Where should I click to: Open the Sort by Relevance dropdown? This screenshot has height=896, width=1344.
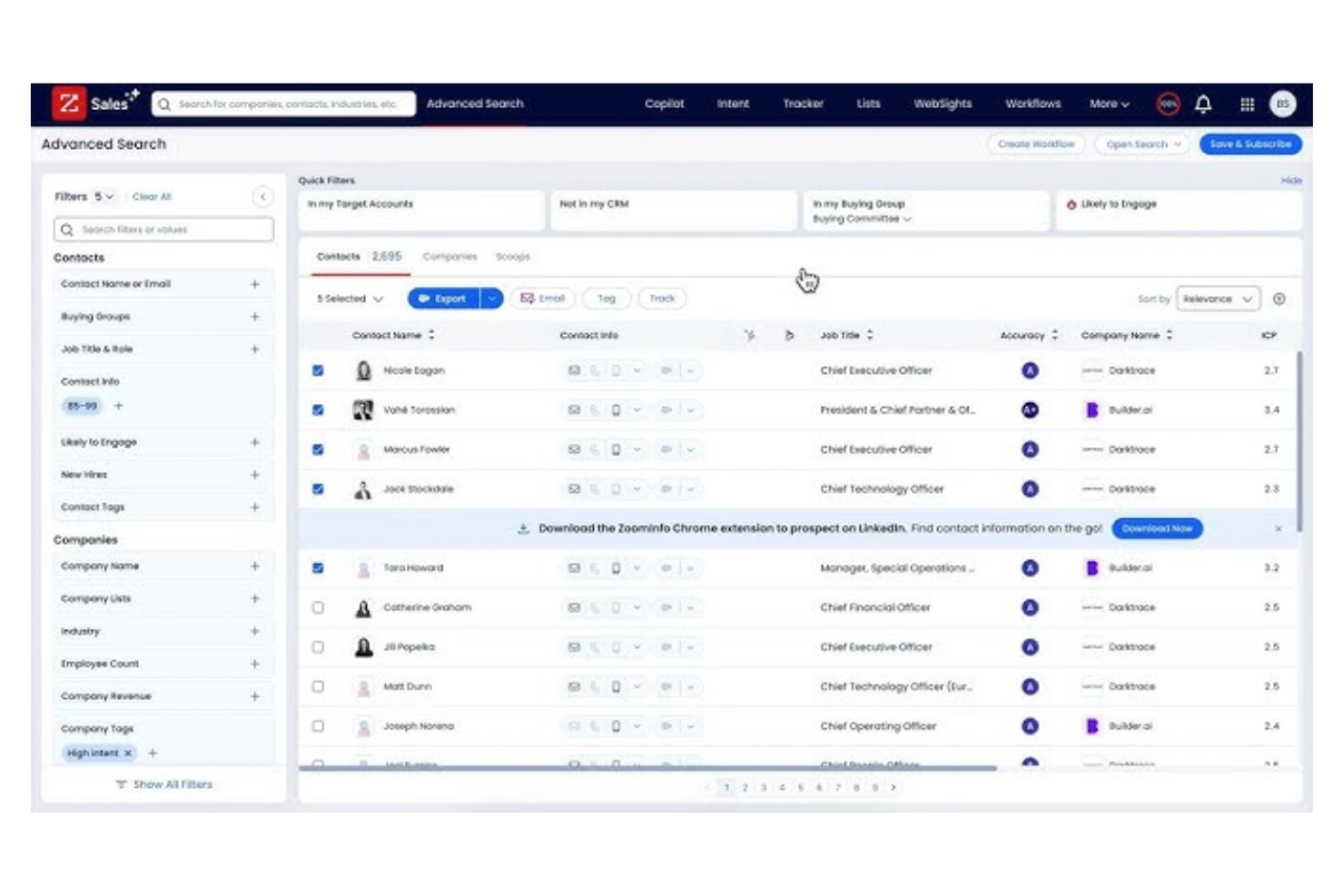coord(1216,299)
